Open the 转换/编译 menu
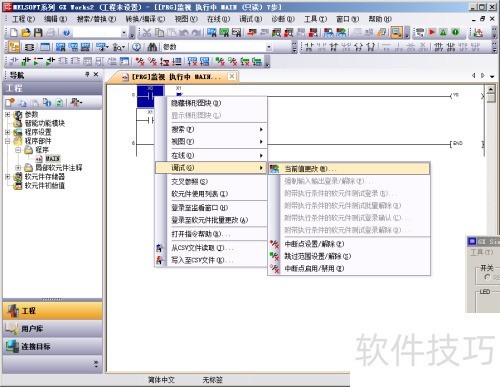The width and height of the screenshot is (500, 387). coord(145,19)
